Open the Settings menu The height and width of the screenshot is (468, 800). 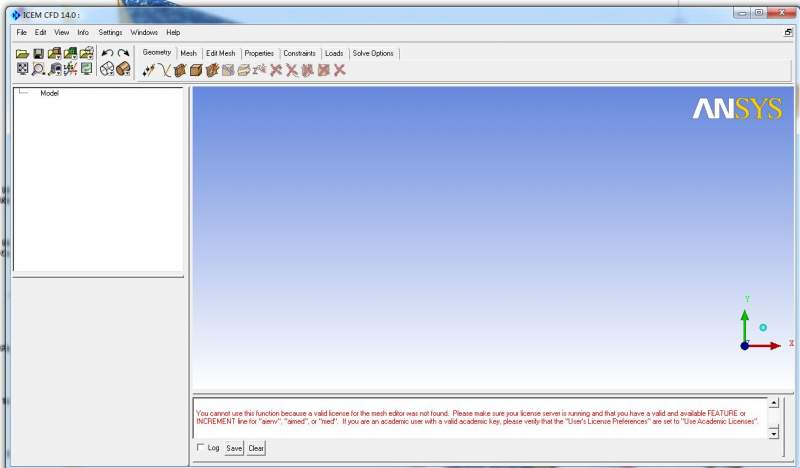pyautogui.click(x=110, y=32)
